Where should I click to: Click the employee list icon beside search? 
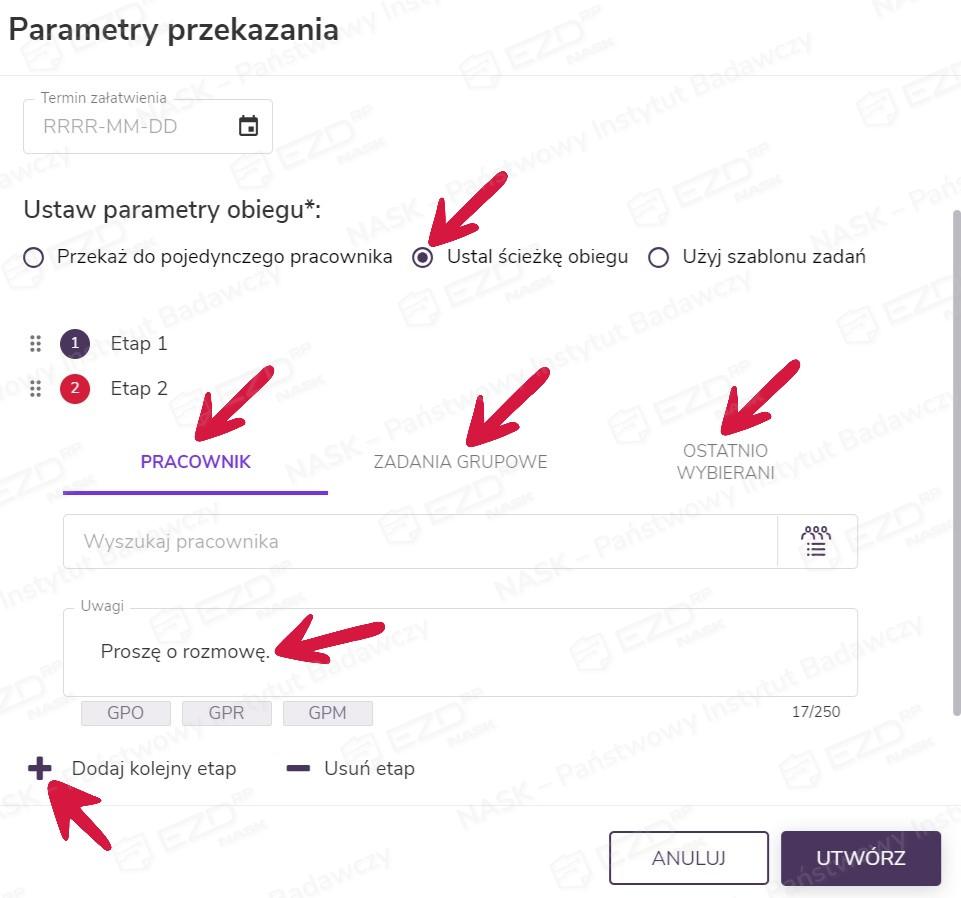tap(816, 541)
